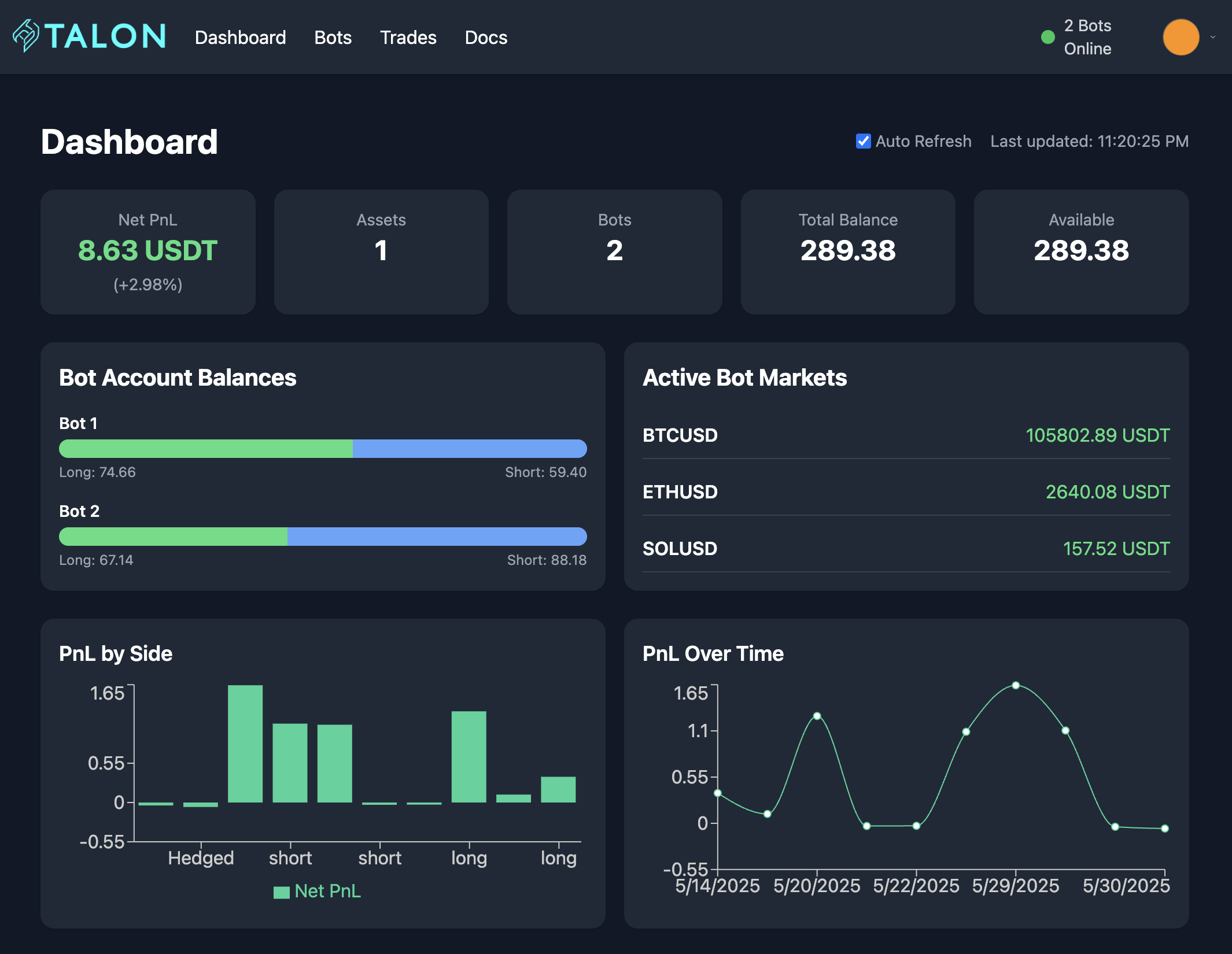This screenshot has height=954, width=1232.
Task: Click the green bots online status indicator
Action: [1048, 37]
